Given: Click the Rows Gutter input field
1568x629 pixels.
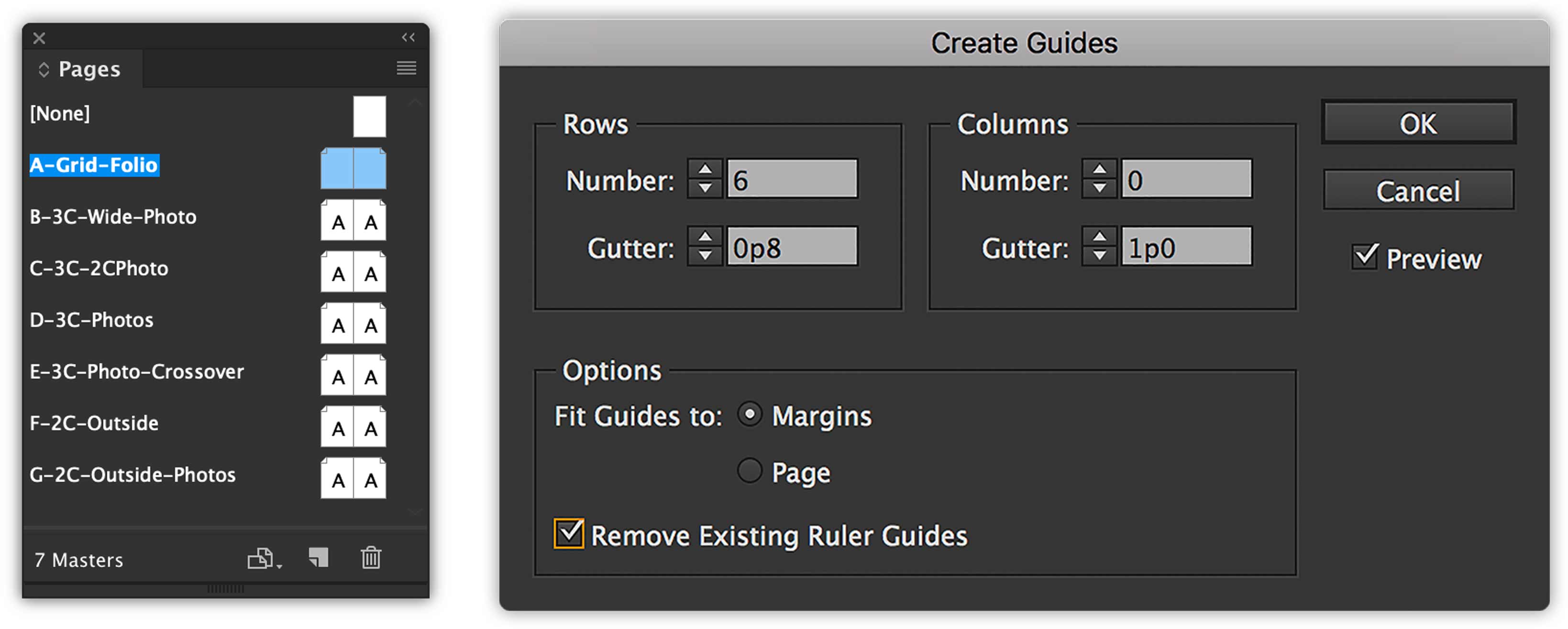Looking at the screenshot, I should point(792,246).
